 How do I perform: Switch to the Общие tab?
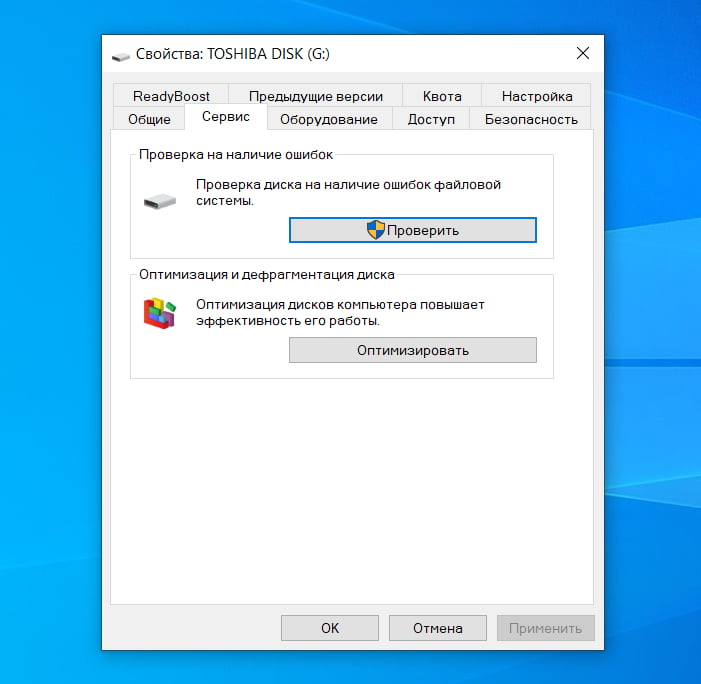pyautogui.click(x=149, y=119)
